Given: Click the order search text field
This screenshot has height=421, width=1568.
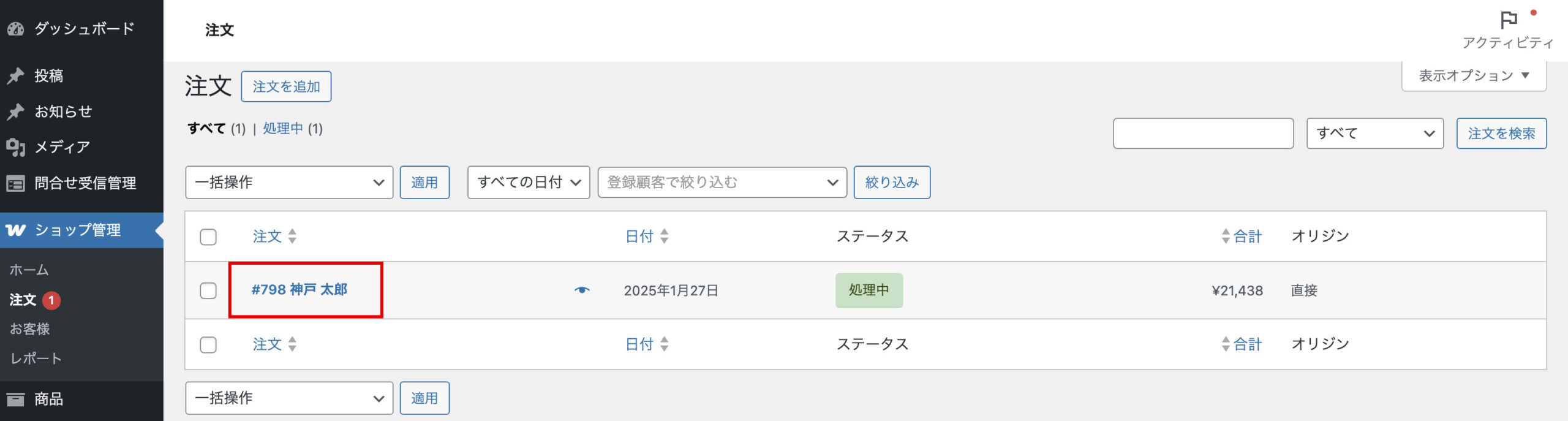Looking at the screenshot, I should (1203, 134).
